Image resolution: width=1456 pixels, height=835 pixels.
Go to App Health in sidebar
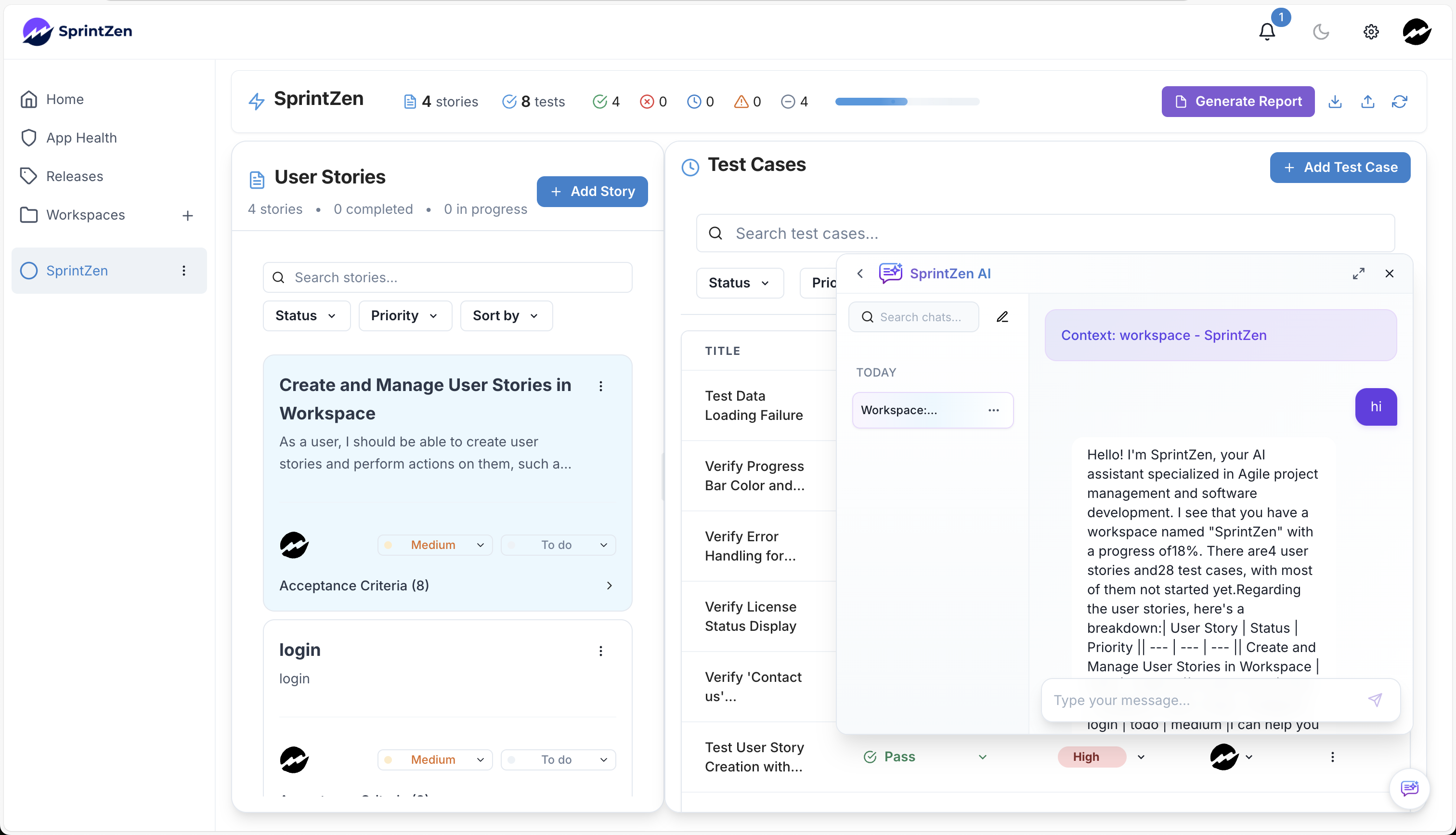[x=81, y=138]
